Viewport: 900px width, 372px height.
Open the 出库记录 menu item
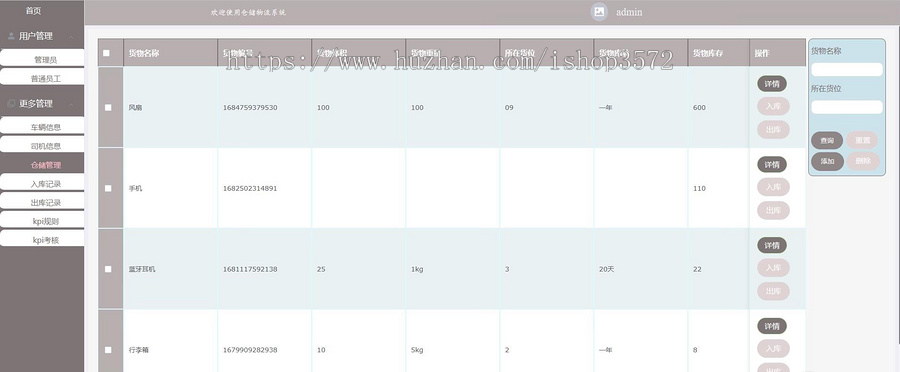[42, 202]
